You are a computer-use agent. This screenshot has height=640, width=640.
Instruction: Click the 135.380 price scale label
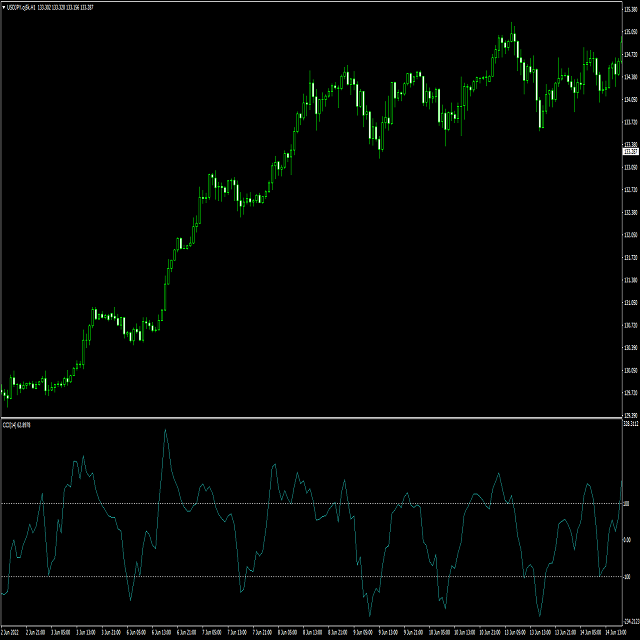tap(631, 9)
